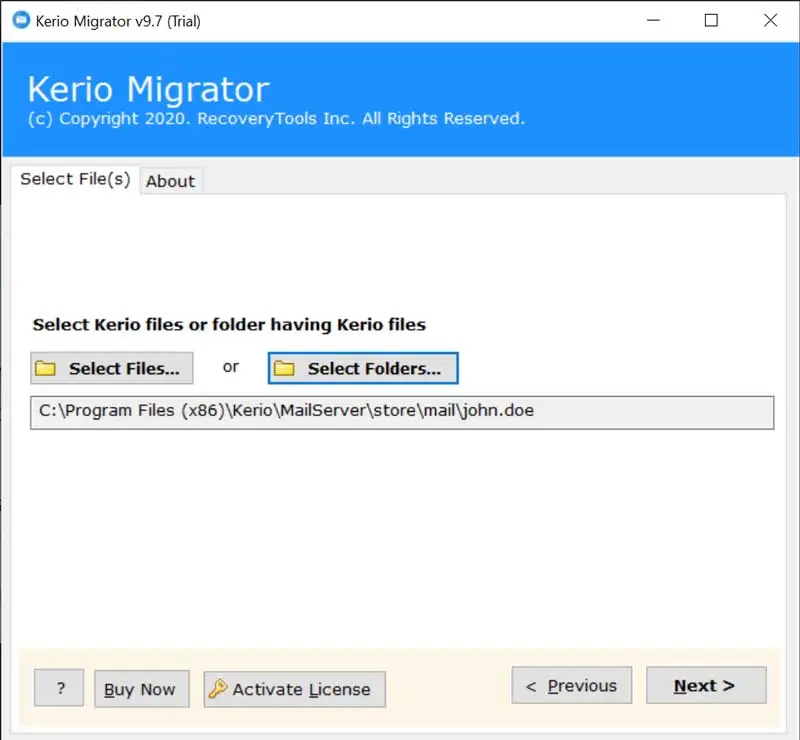Click the key icon beside Activate License
The image size is (800, 740).
(218, 689)
